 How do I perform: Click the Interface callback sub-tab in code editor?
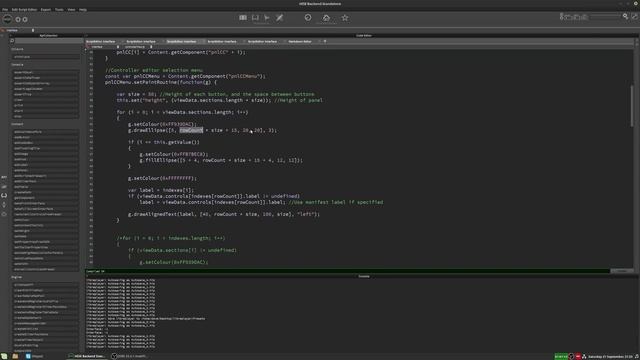[97, 47]
